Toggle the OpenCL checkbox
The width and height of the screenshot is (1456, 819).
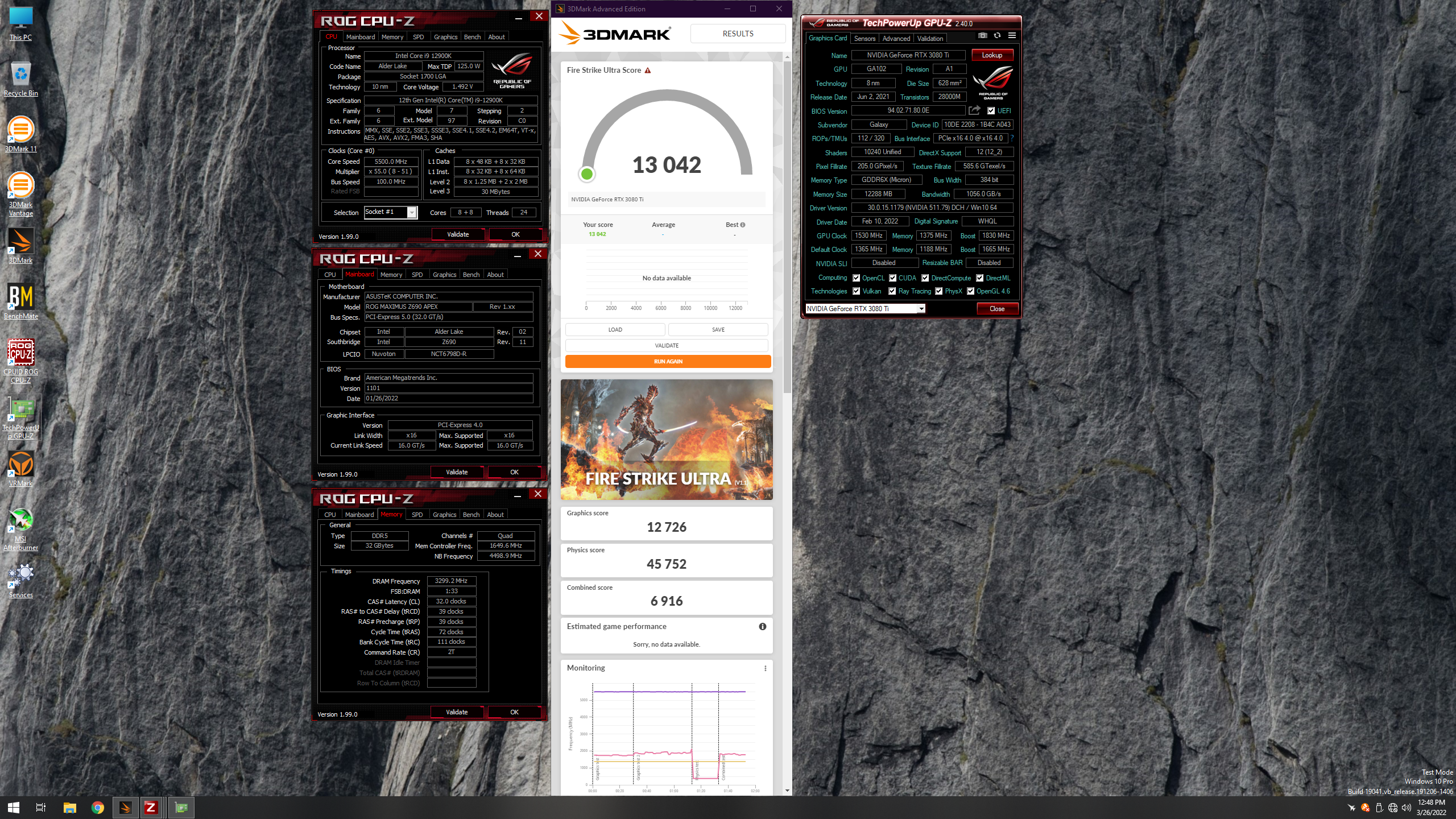tap(856, 278)
